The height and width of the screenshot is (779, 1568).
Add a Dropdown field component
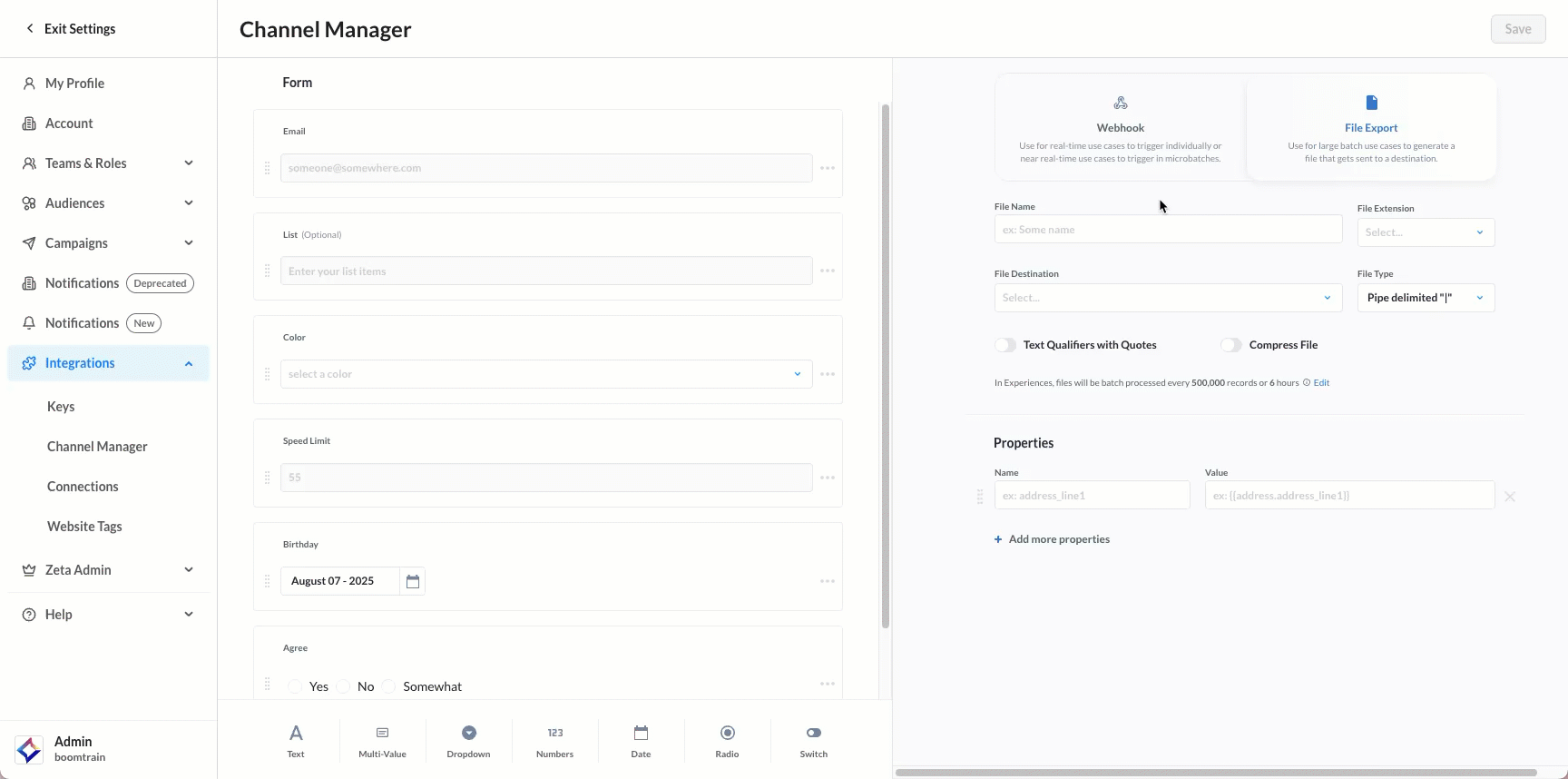tap(468, 741)
